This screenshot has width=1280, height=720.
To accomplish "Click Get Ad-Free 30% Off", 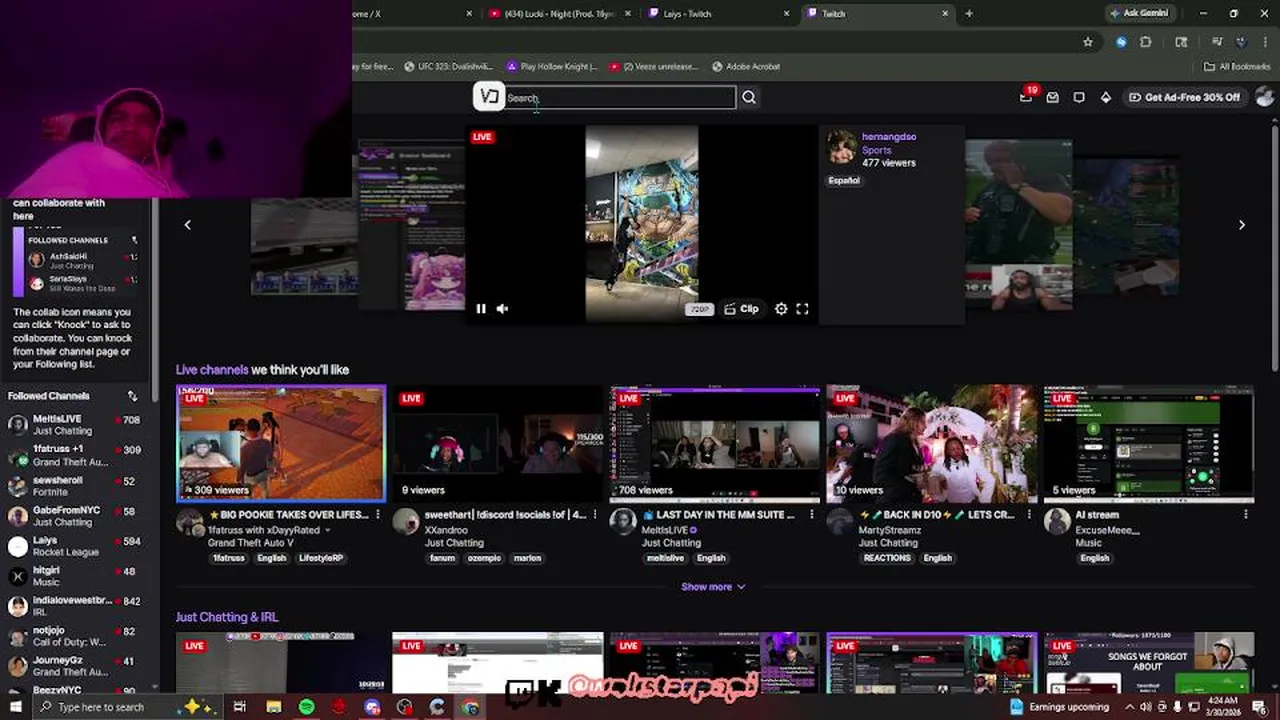I will point(1184,97).
